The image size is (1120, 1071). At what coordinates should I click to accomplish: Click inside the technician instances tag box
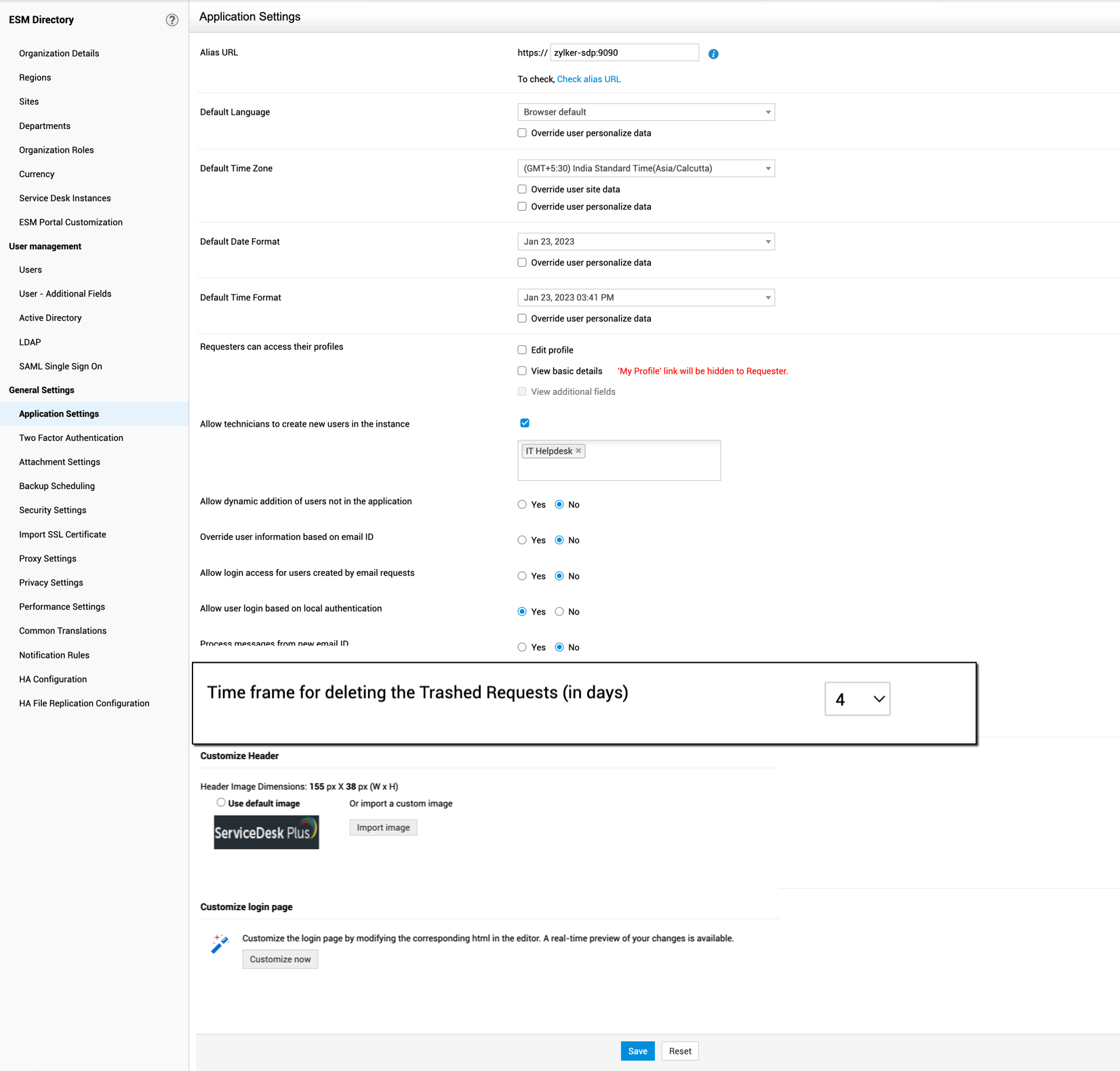(x=619, y=461)
